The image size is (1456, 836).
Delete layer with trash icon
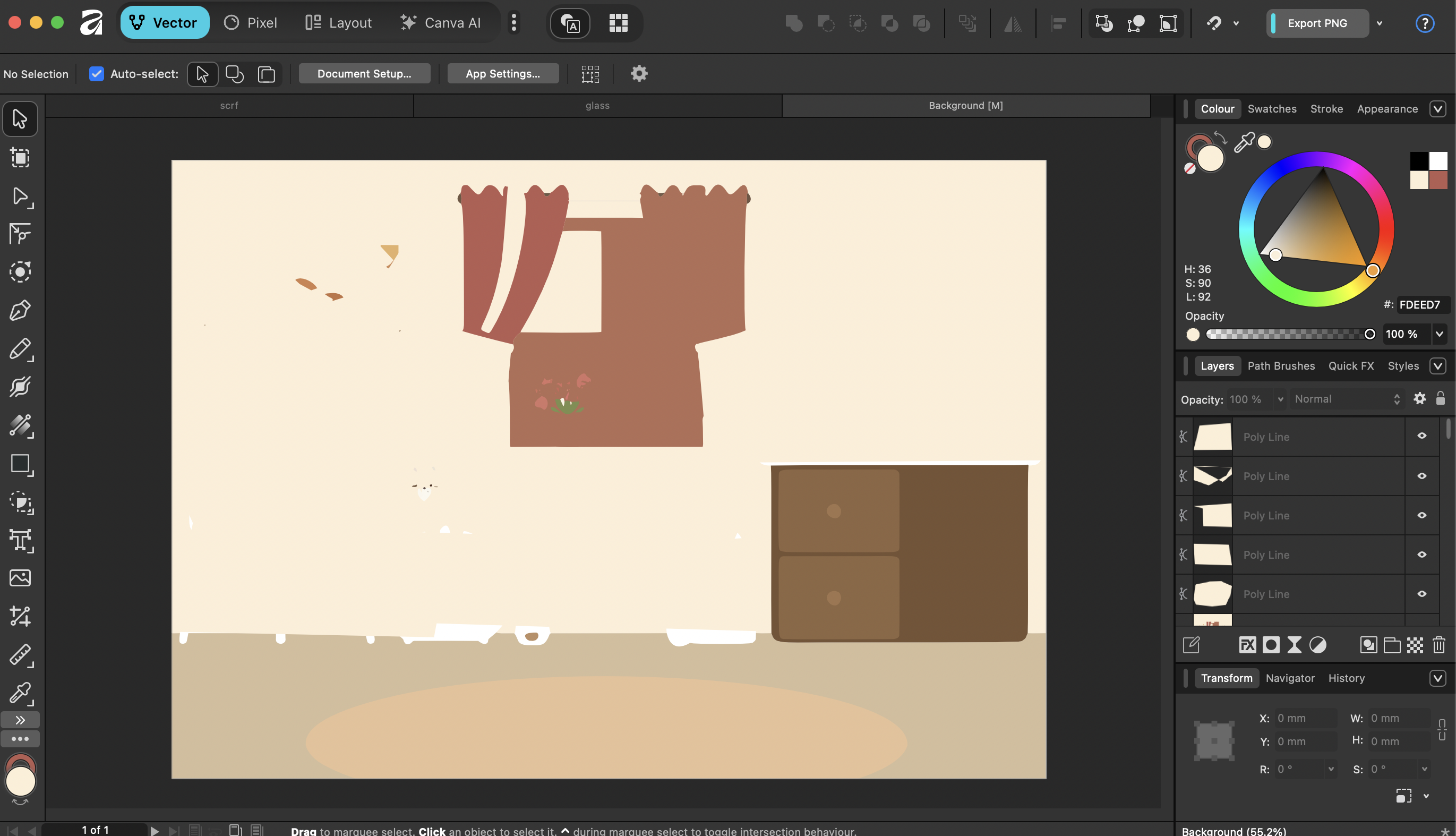[1438, 645]
